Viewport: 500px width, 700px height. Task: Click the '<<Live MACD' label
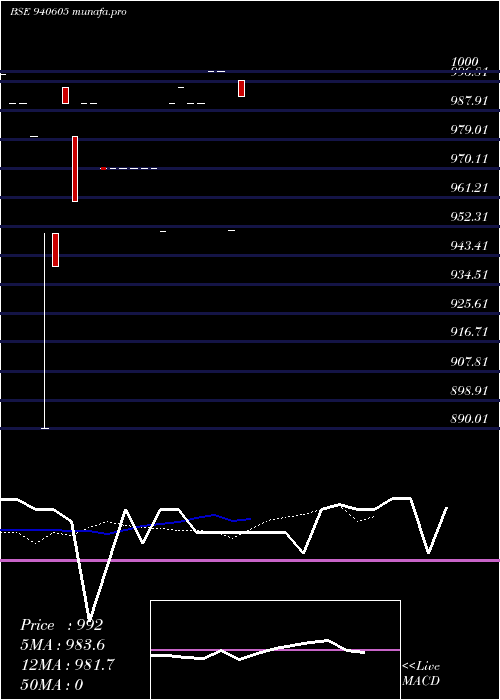pyautogui.click(x=421, y=674)
